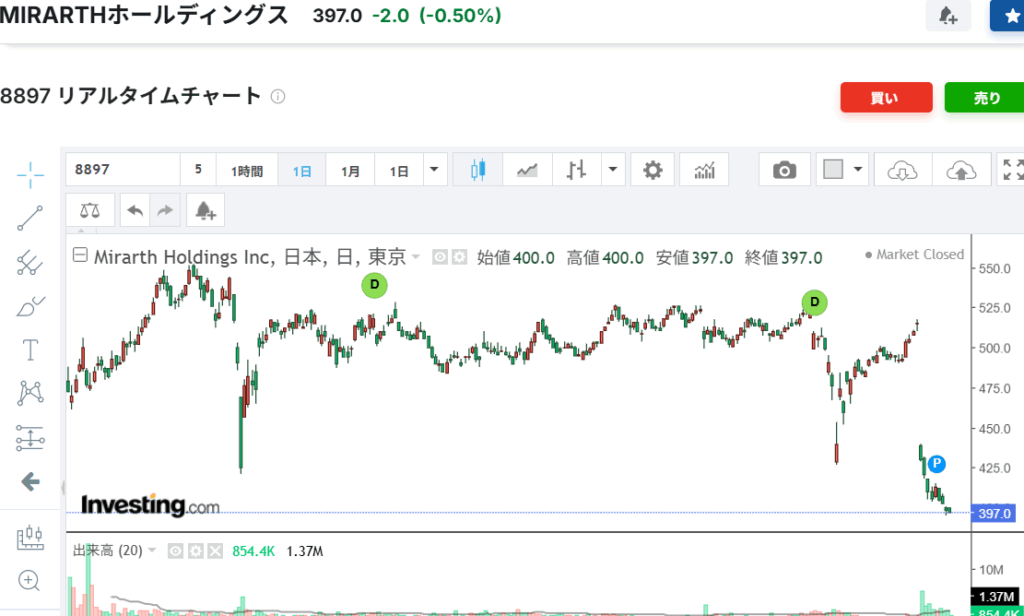Screen dimensions: 1024x616
Task: Click the zoom in magnifier tool
Action: tap(29, 580)
